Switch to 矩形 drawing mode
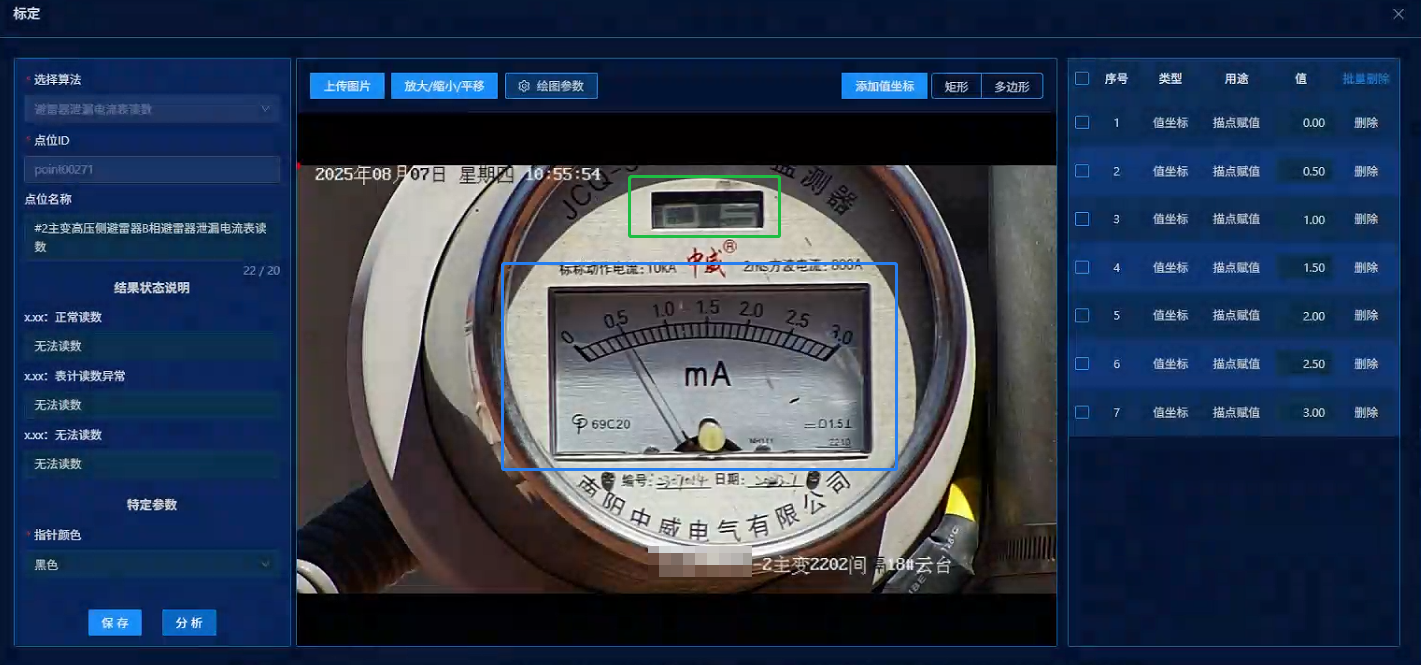Viewport: 1421px width, 665px height. point(956,86)
